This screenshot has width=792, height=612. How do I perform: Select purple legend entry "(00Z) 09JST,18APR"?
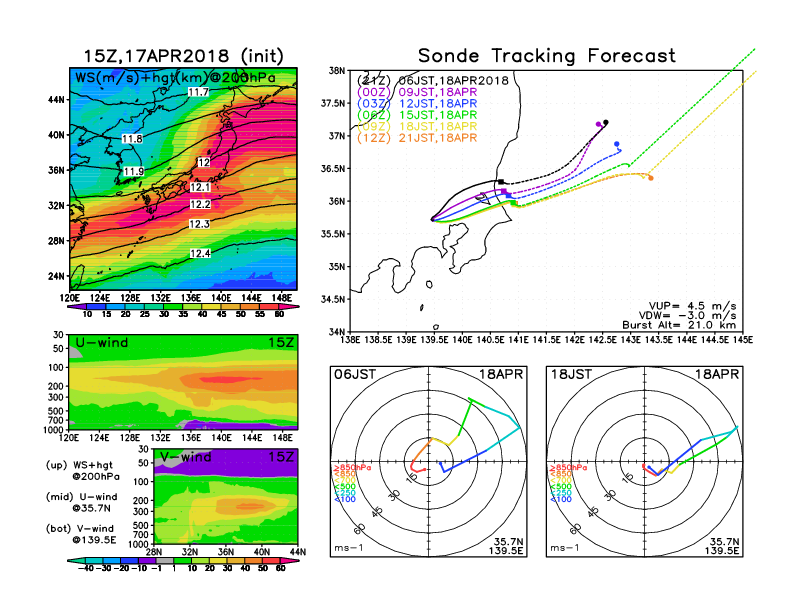pyautogui.click(x=417, y=92)
